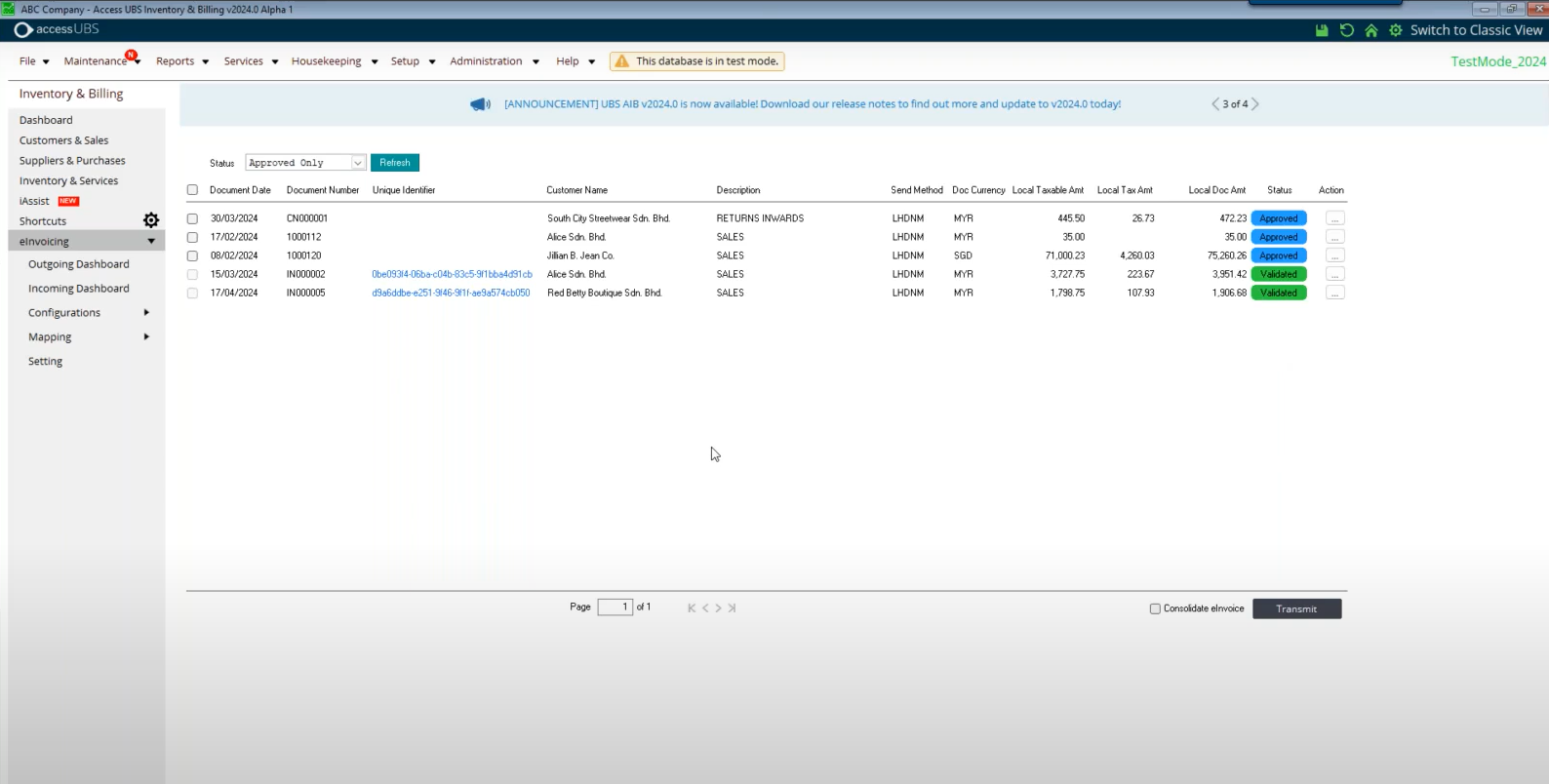Image resolution: width=1549 pixels, height=784 pixels.
Task: Switch to Classic View
Action: pos(1476,30)
